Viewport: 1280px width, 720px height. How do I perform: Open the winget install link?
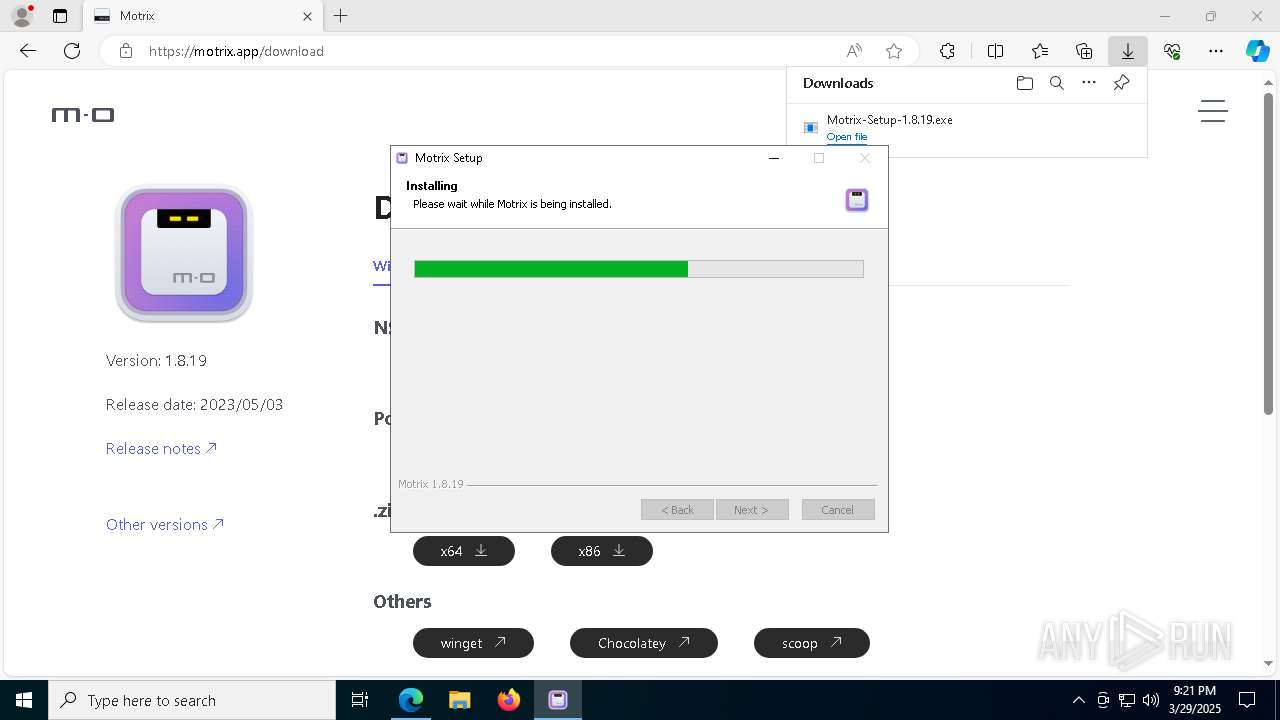coord(473,643)
